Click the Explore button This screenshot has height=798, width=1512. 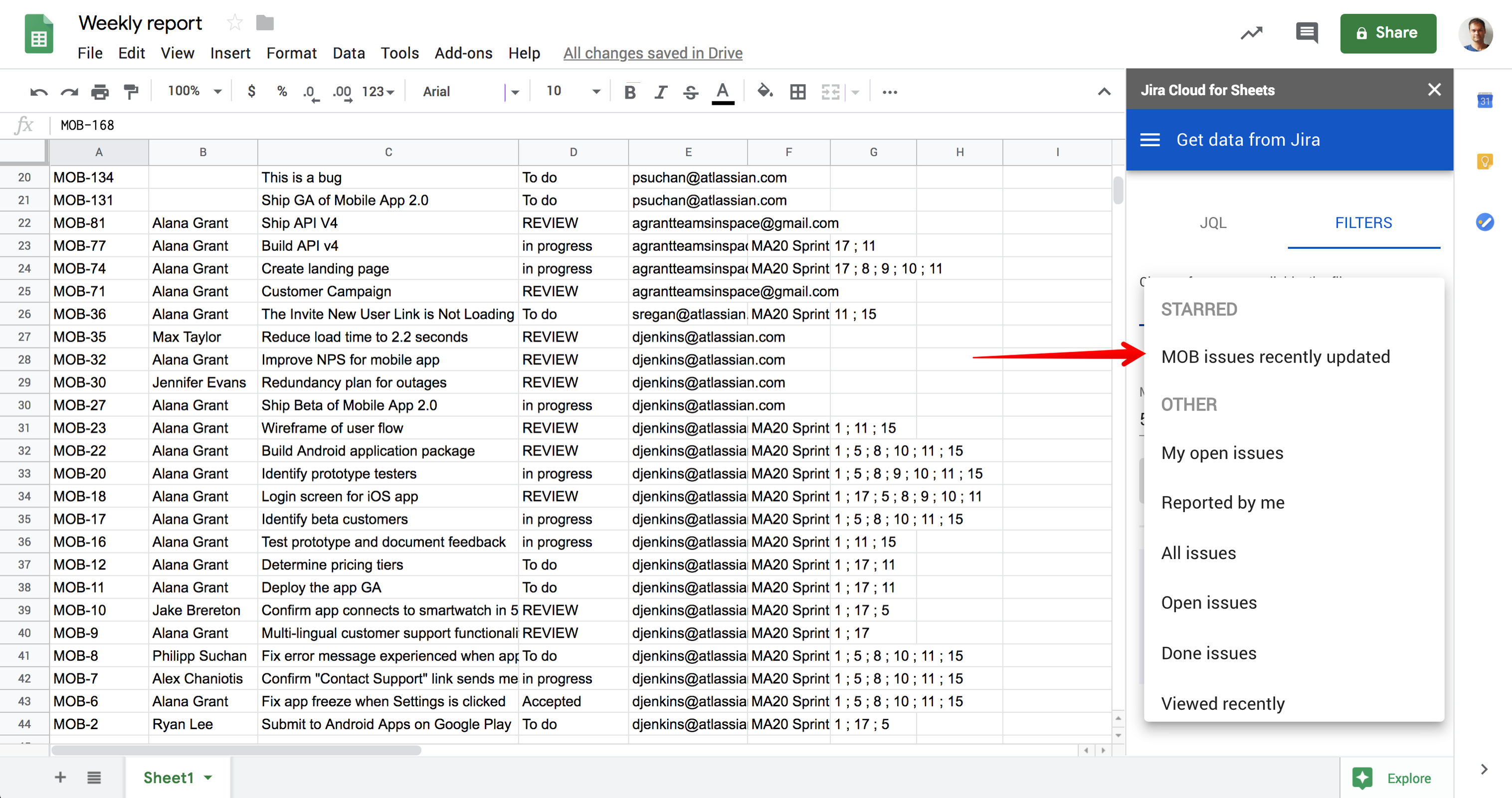(1392, 778)
